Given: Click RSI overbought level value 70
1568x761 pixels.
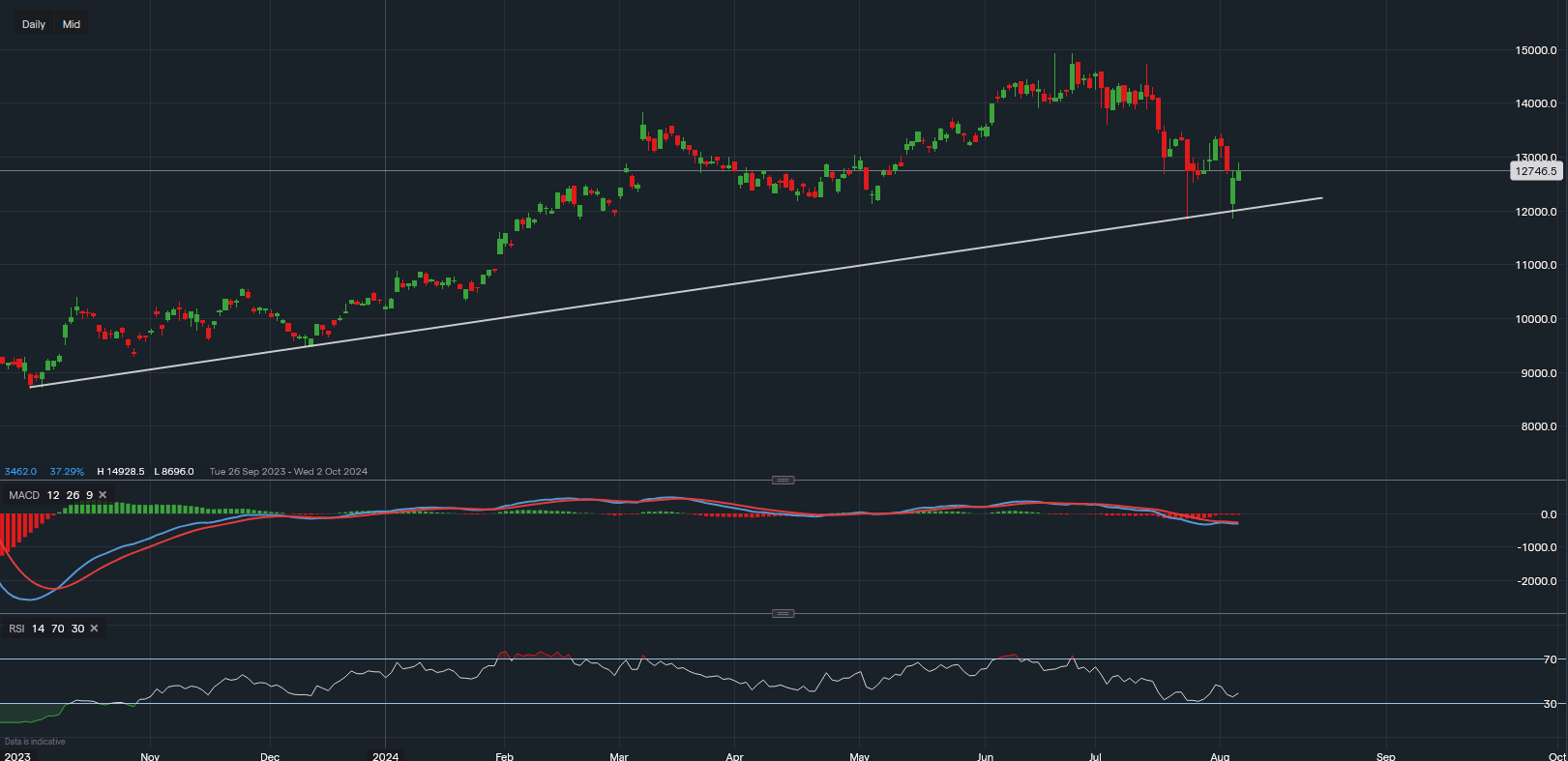Looking at the screenshot, I should click(58, 629).
